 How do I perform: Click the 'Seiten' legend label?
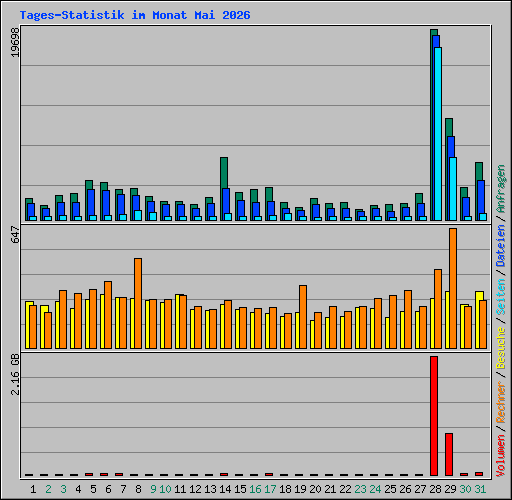click(x=501, y=297)
